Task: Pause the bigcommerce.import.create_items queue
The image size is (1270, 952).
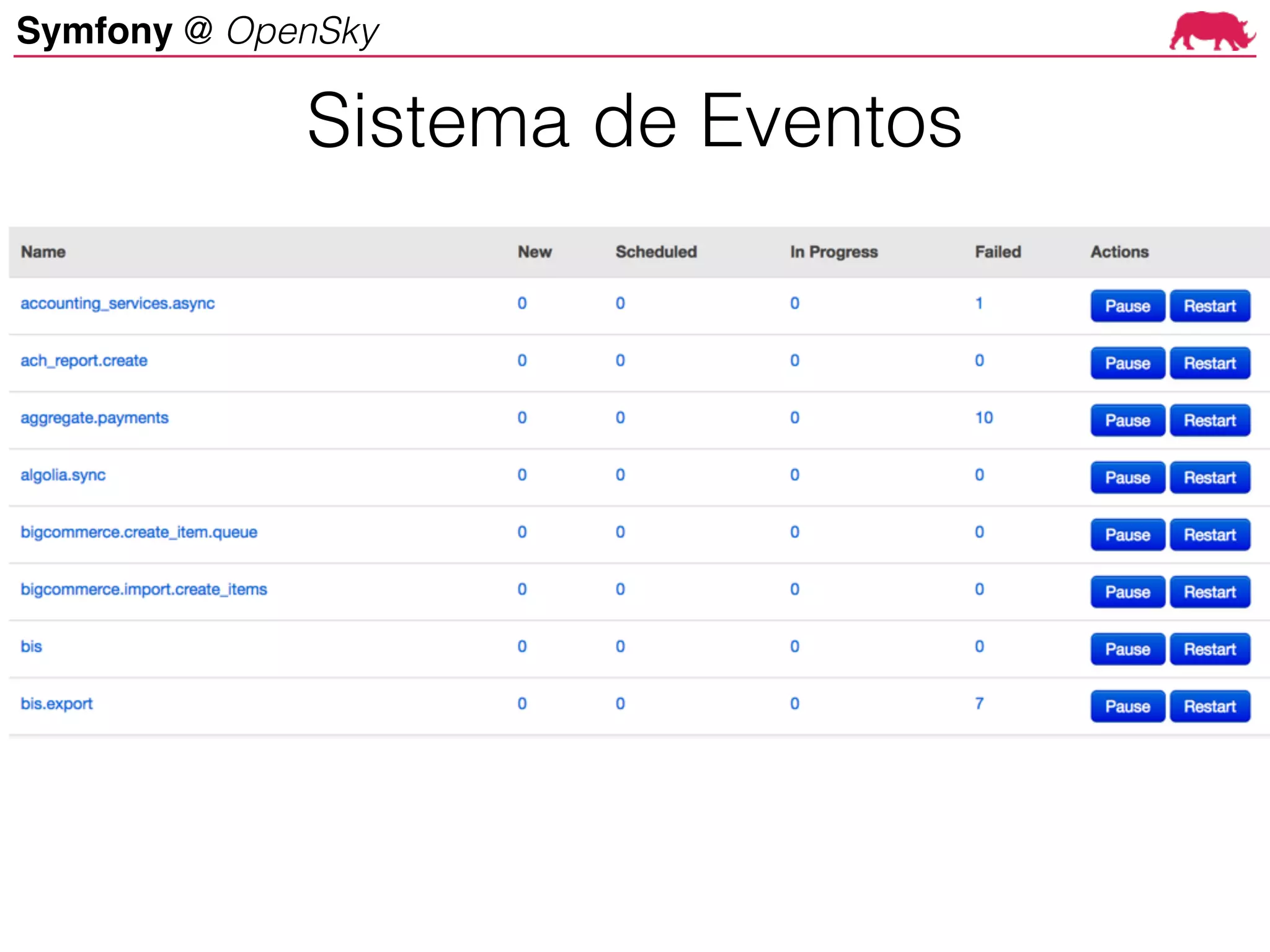Action: click(1127, 592)
